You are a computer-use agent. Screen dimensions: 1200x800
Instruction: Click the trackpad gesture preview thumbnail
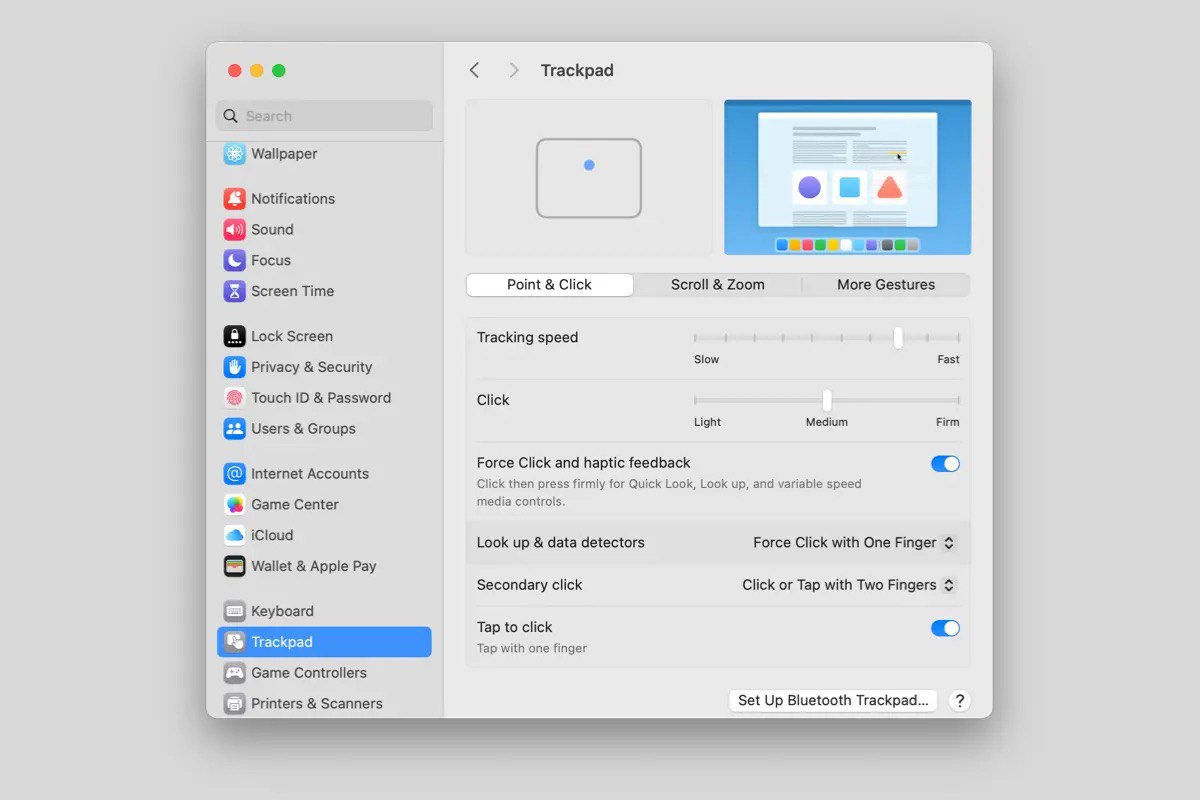pos(589,178)
